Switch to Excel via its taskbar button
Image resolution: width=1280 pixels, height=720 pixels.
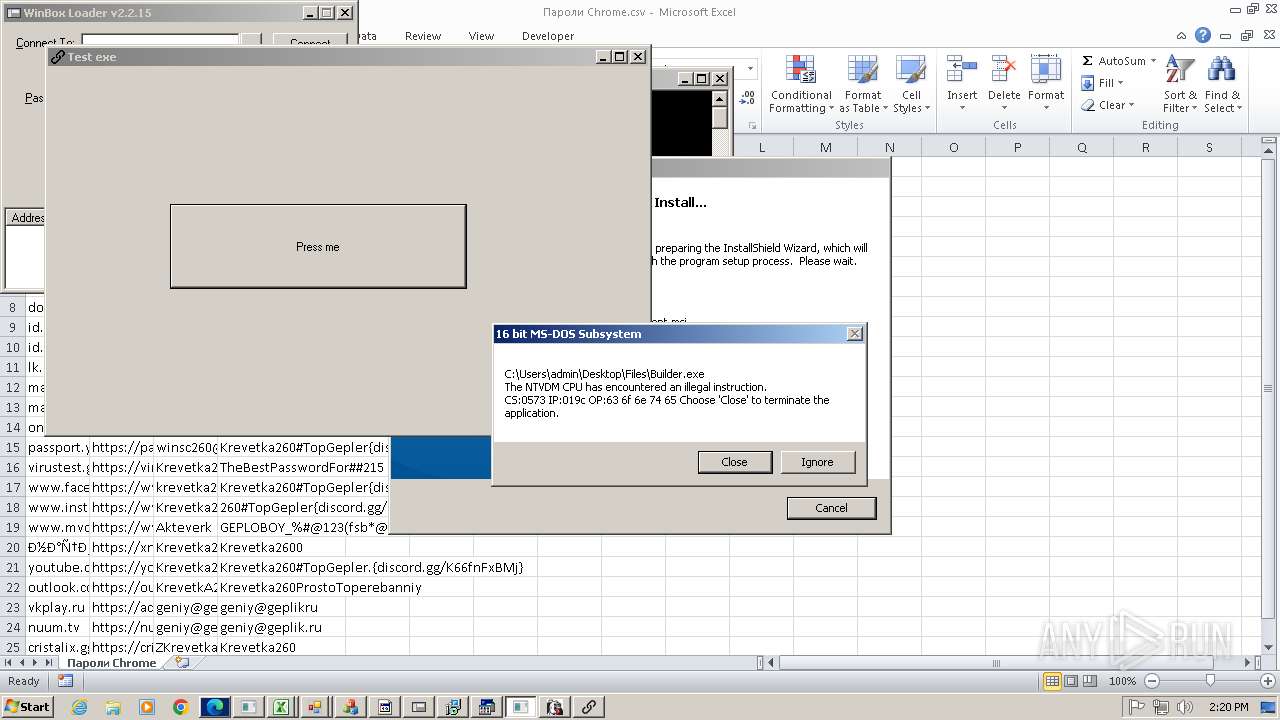coord(283,707)
